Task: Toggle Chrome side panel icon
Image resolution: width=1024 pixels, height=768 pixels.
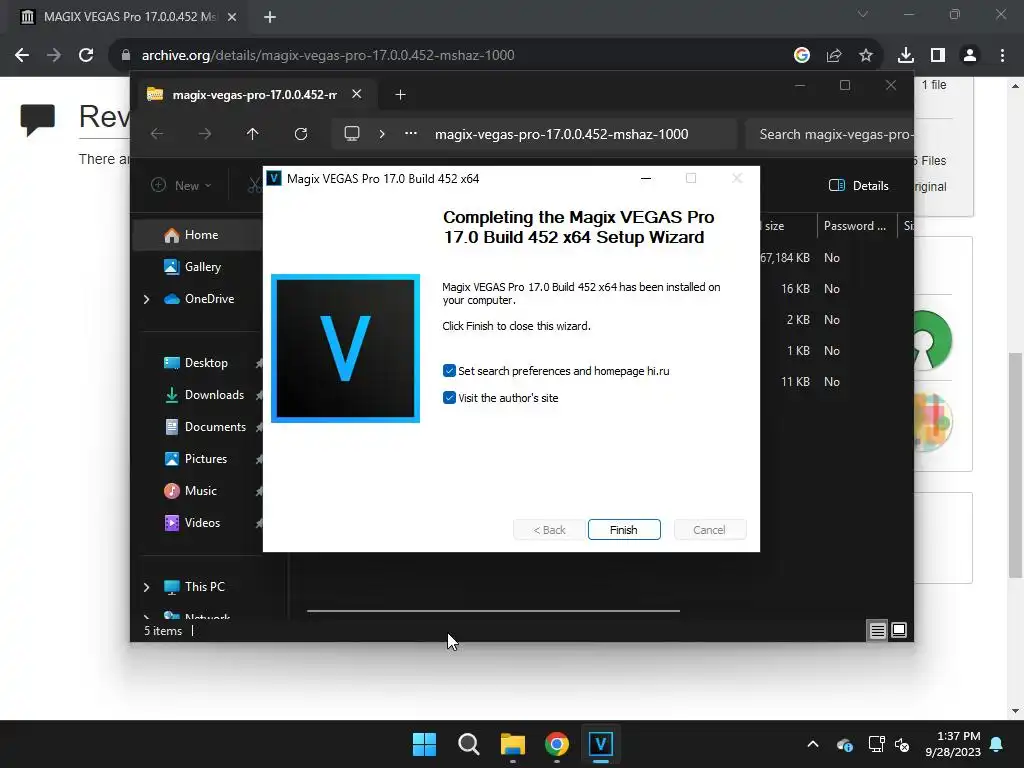Action: [x=938, y=55]
